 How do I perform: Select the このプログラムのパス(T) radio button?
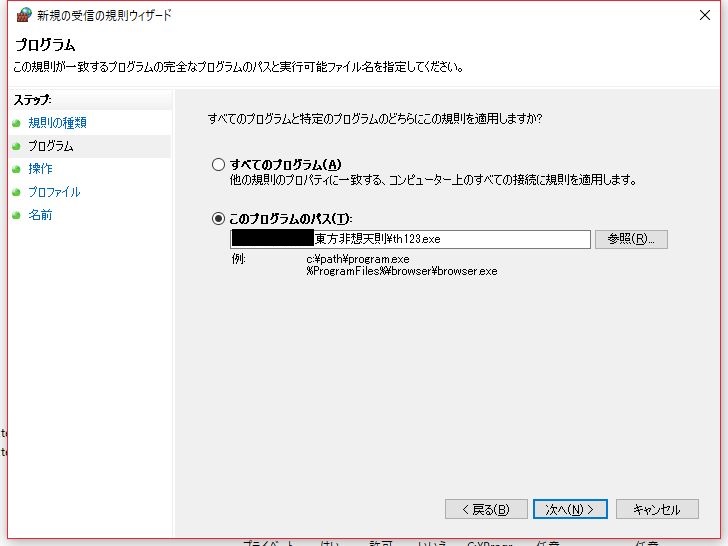click(x=218, y=219)
